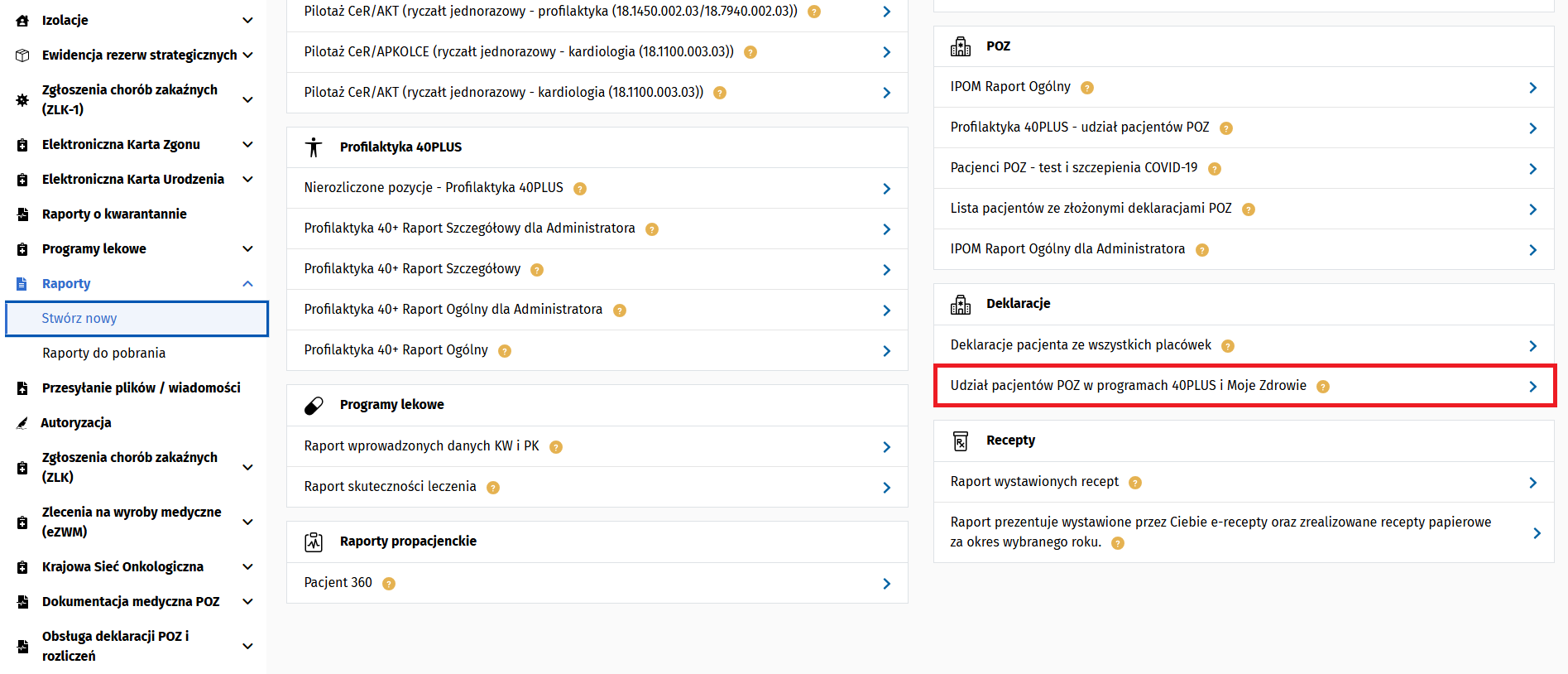Expand the Krajowa Sieć Onkologiczna chevron

click(247, 567)
